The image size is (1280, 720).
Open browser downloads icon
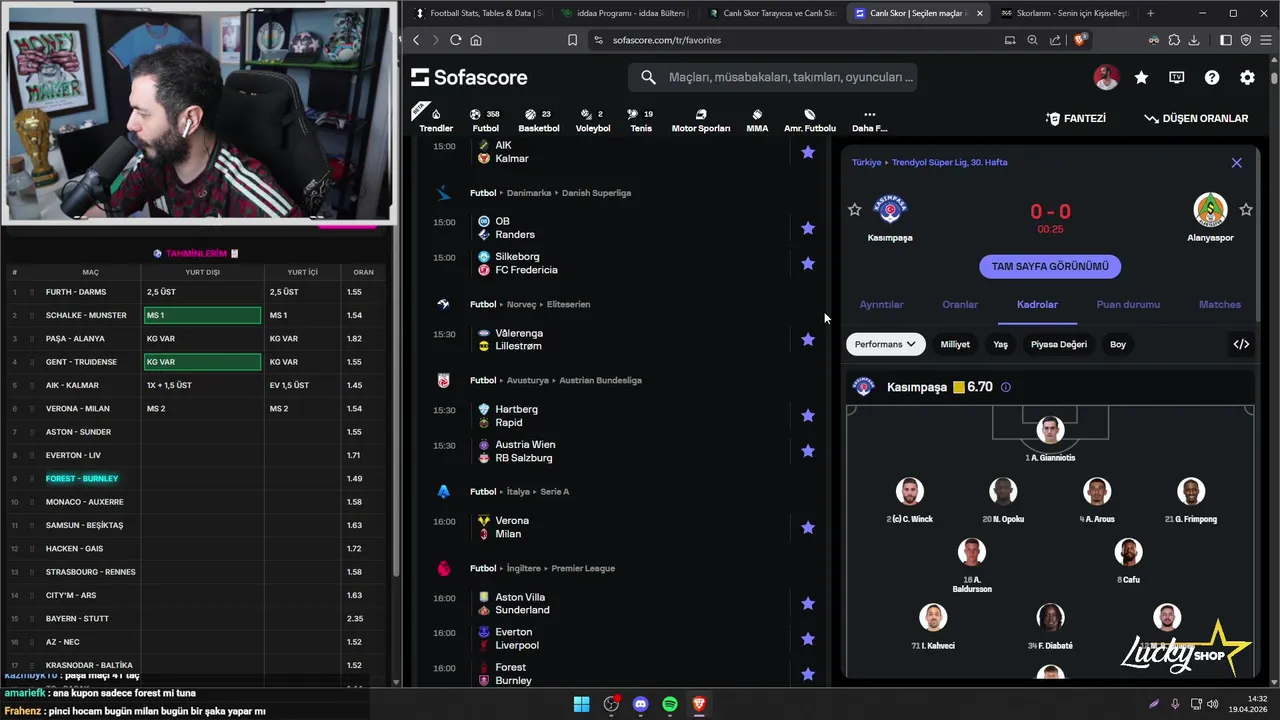click(x=1193, y=40)
